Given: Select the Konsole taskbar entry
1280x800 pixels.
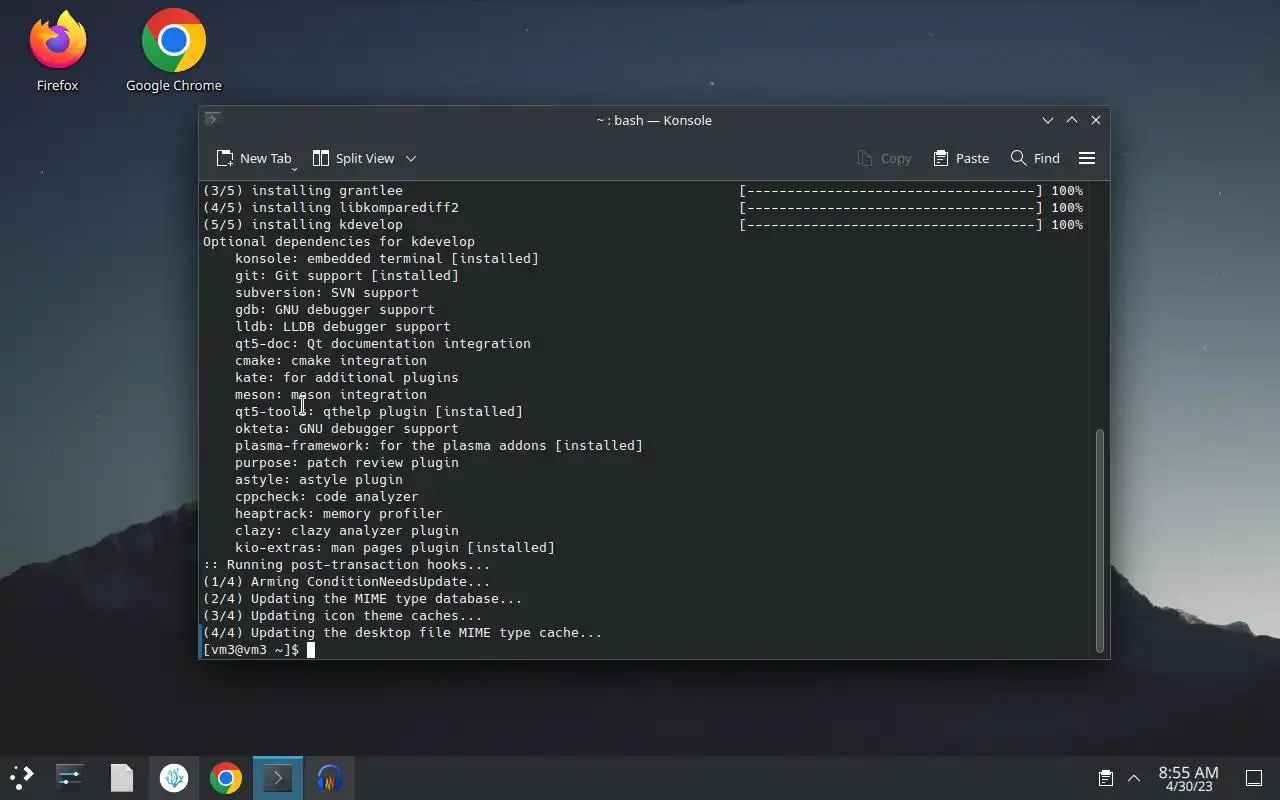Looking at the screenshot, I should point(278,777).
